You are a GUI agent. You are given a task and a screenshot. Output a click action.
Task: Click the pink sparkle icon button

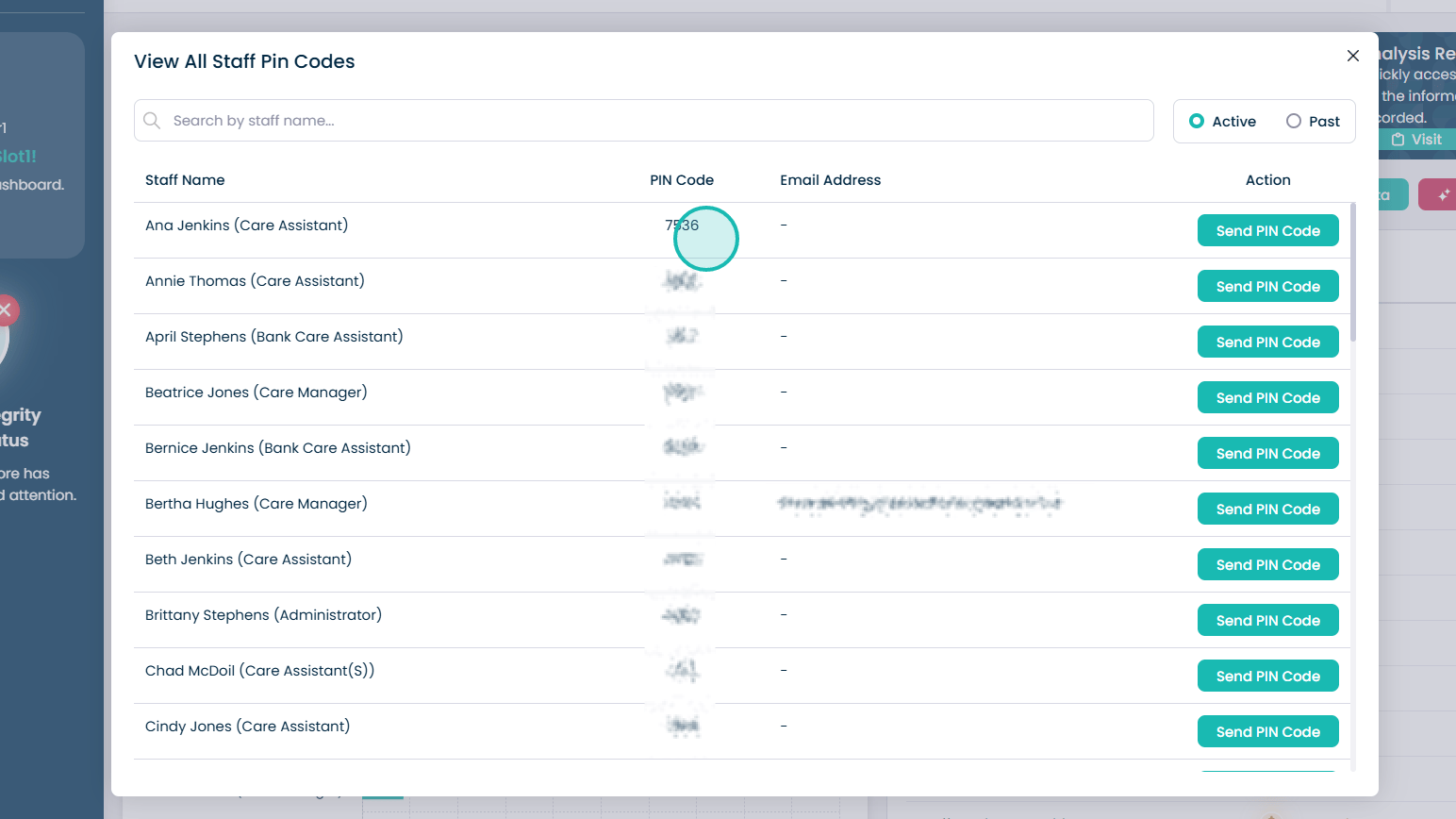[1439, 195]
